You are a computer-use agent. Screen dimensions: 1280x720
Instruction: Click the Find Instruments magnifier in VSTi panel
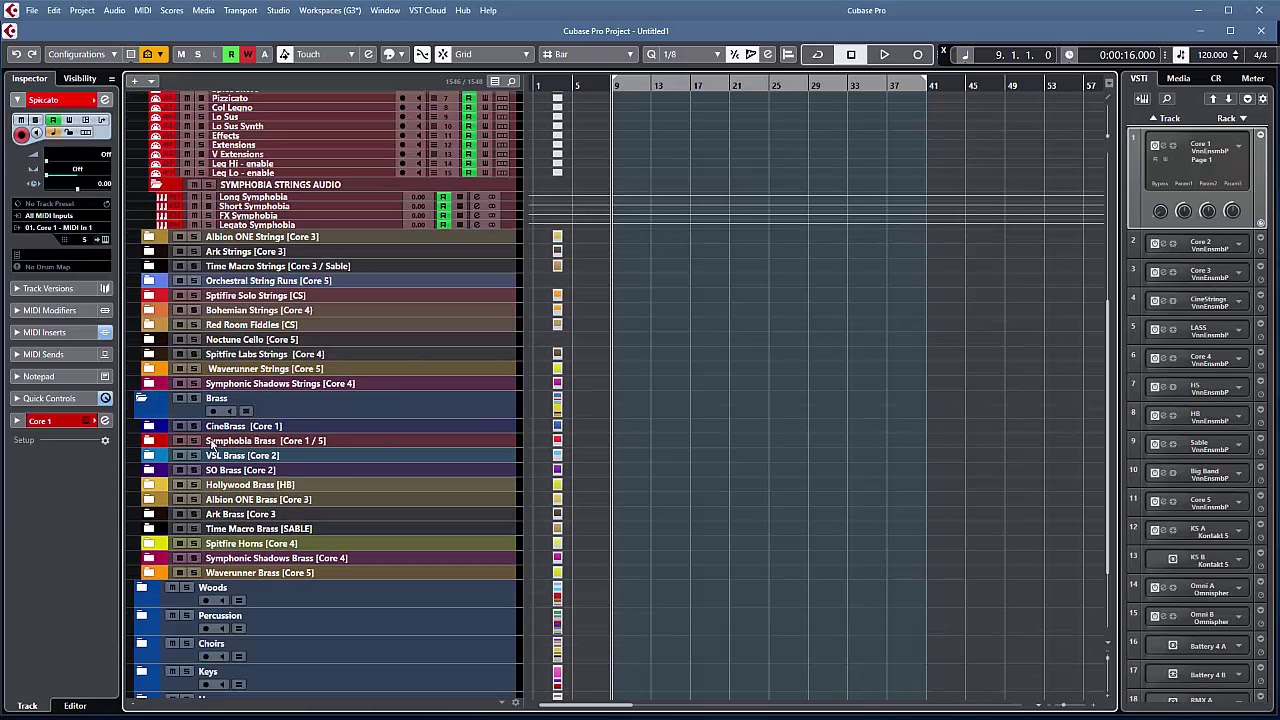(x=1166, y=99)
